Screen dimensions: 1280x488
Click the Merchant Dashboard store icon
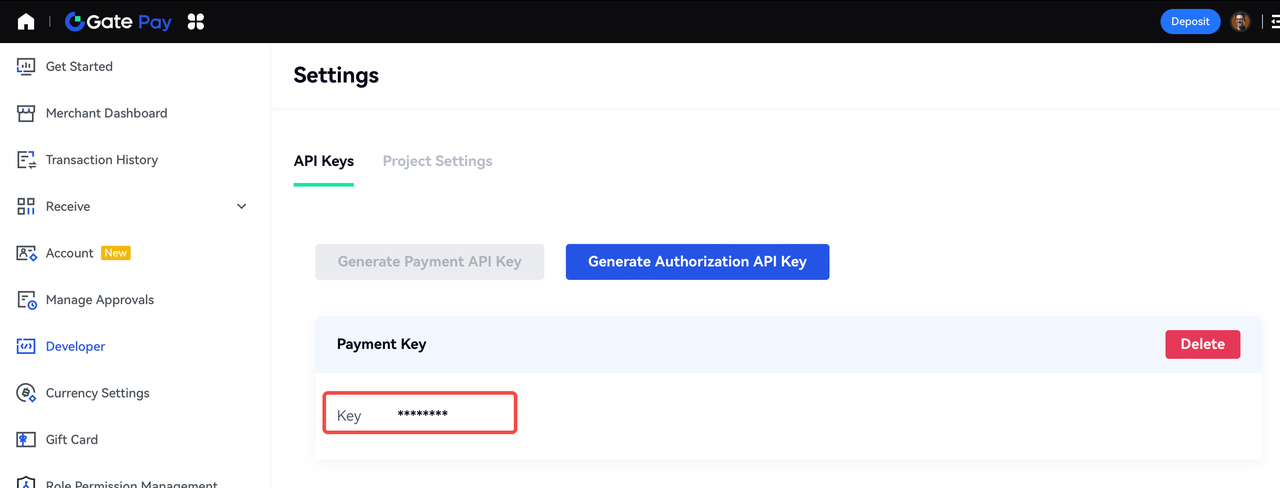27,113
